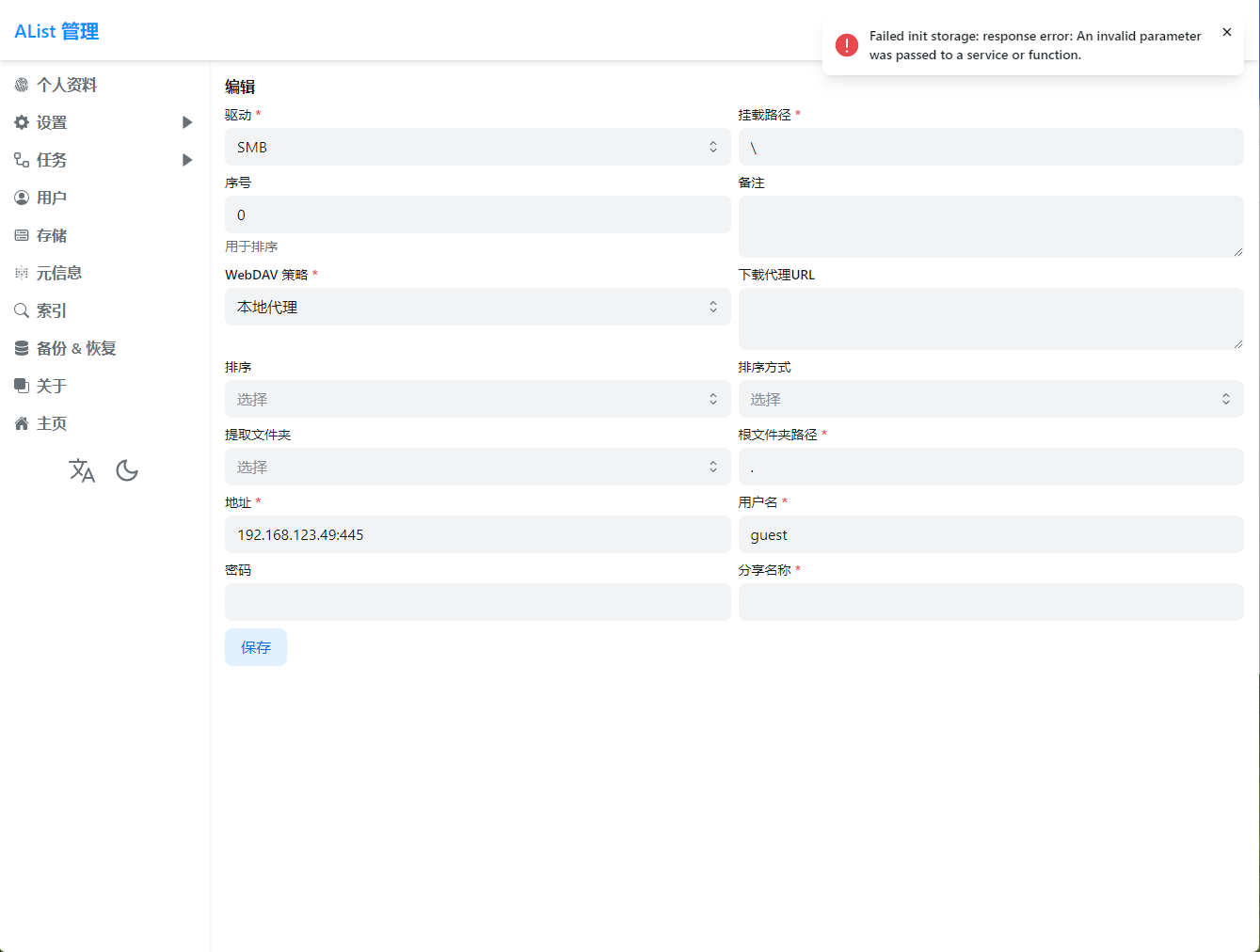Click the 用于排序 hint text
Image resolution: width=1260 pixels, height=952 pixels.
[251, 246]
